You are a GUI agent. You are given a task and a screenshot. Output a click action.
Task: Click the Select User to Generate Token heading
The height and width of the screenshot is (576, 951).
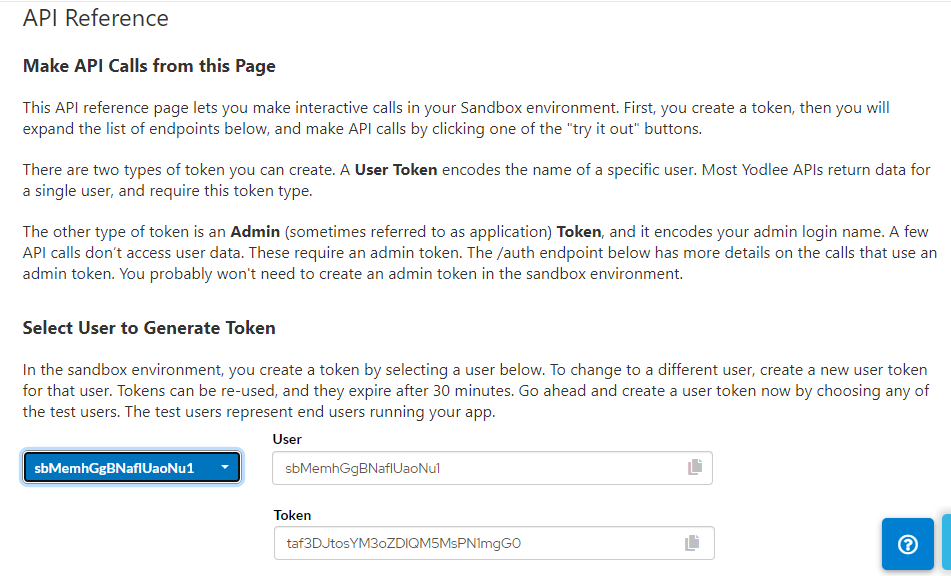[x=149, y=327]
